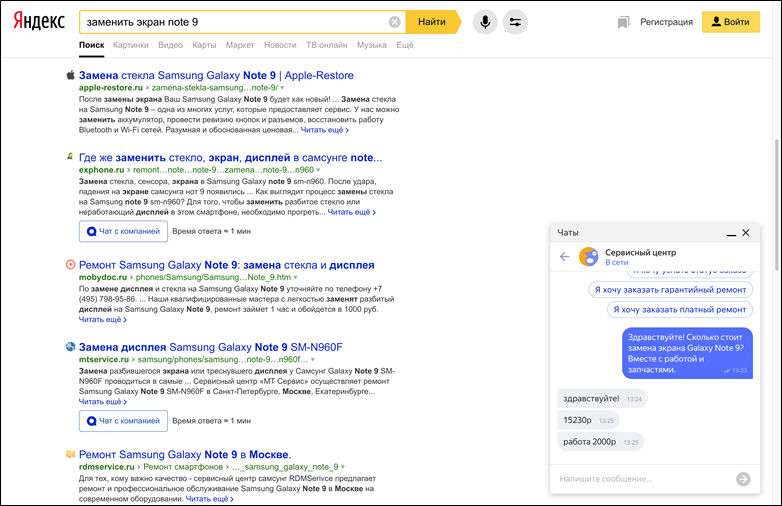Close the Чаты panel
This screenshot has height=506, width=782.
(746, 232)
